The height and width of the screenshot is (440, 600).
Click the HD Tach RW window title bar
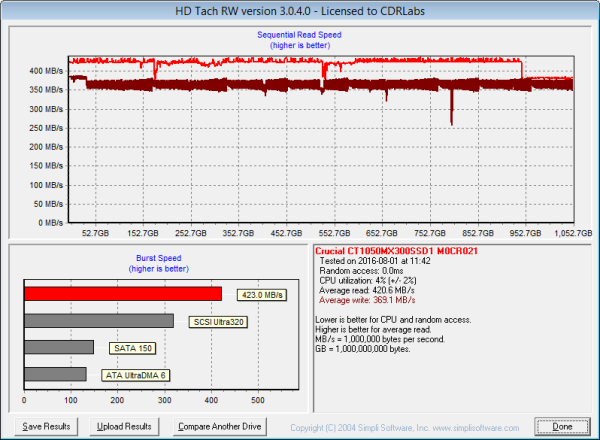click(x=300, y=10)
